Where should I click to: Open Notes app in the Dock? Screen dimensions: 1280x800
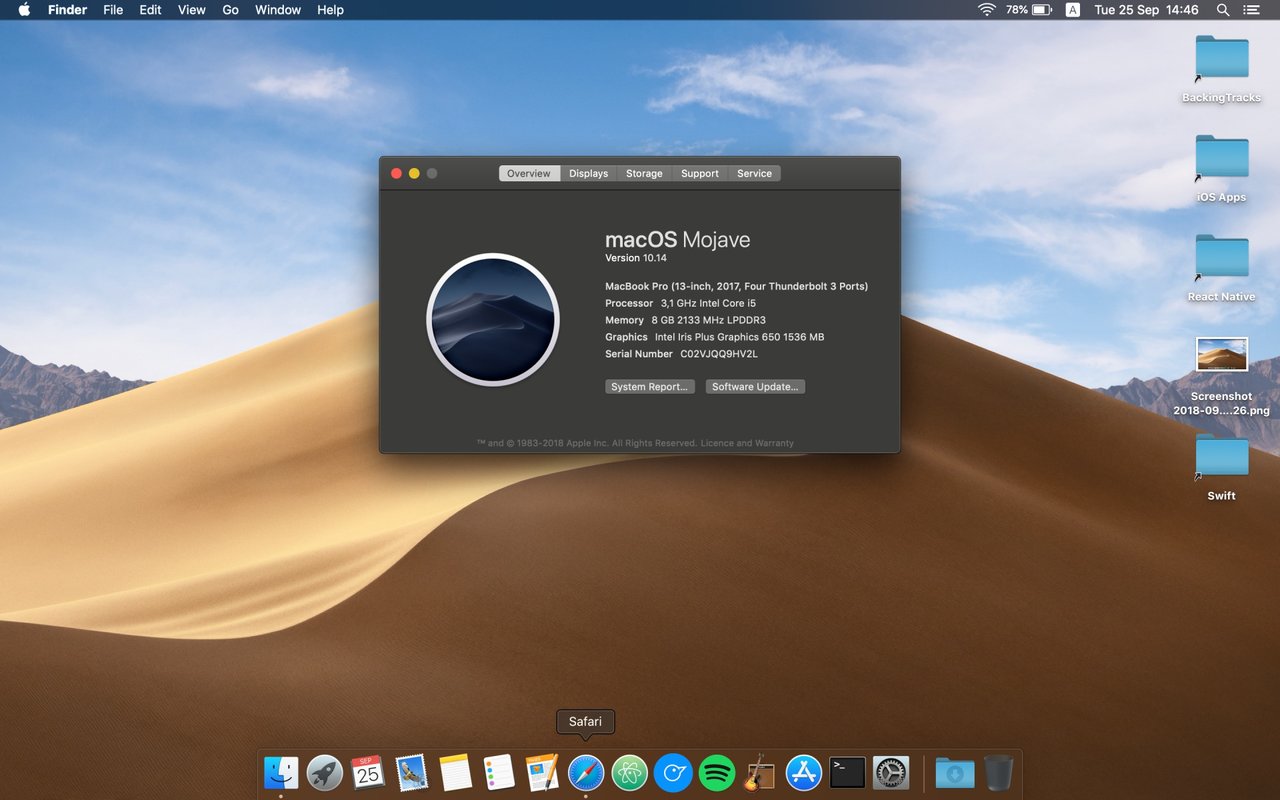click(455, 772)
